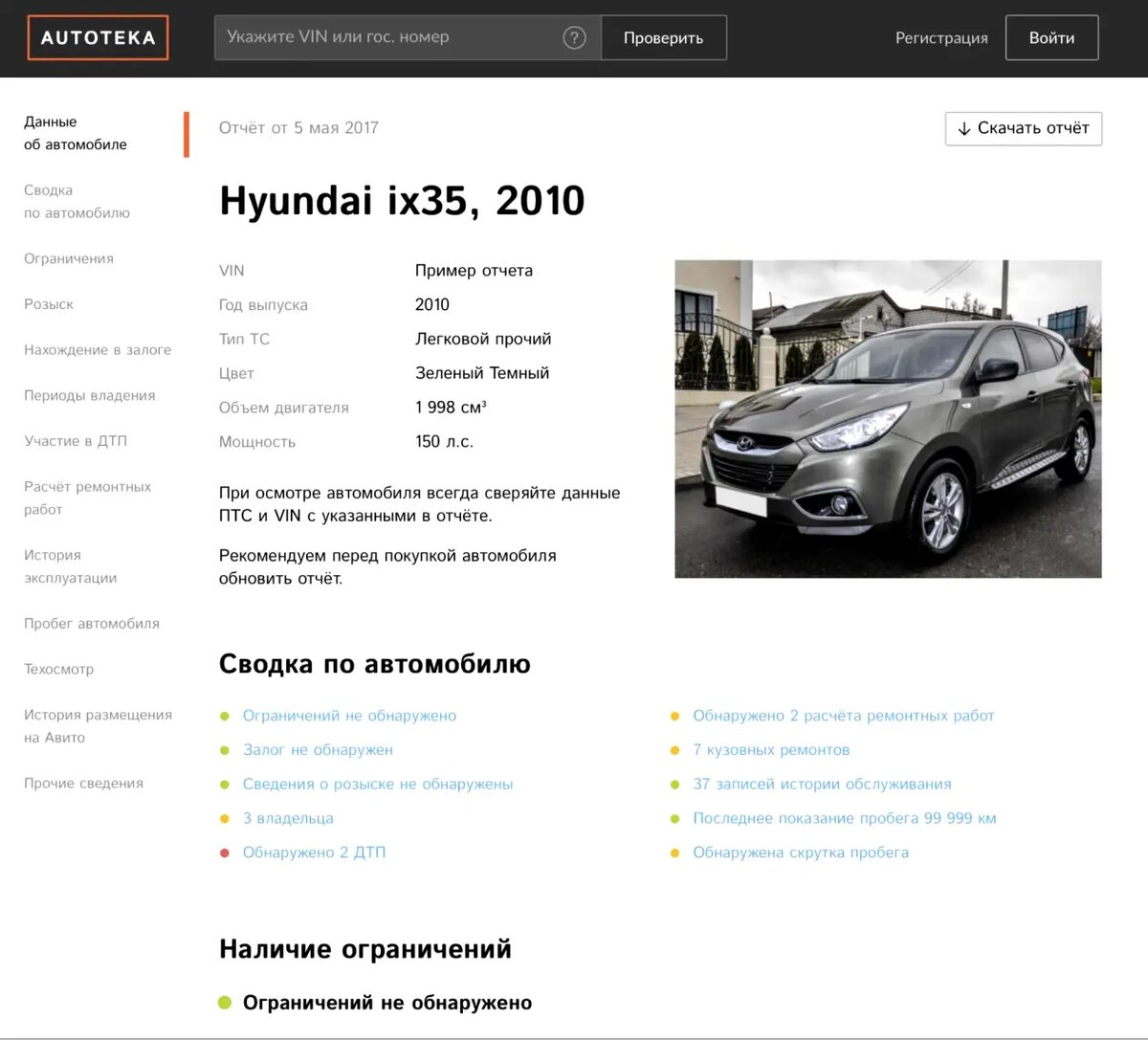Go to Техосмотр sidebar item

click(x=59, y=669)
